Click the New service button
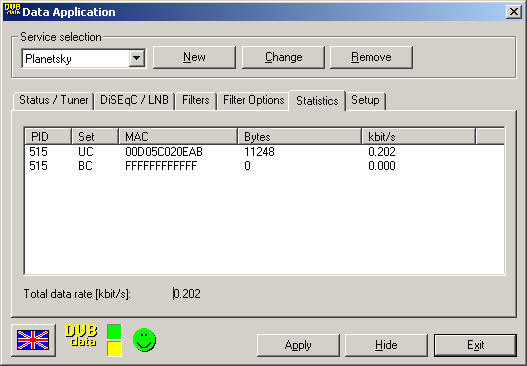This screenshot has width=527, height=366. pos(194,57)
